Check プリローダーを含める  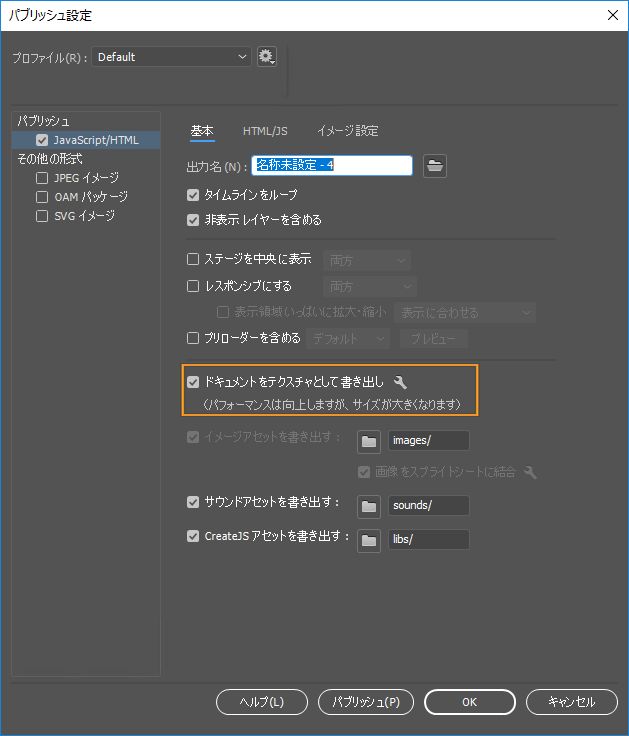coord(193,338)
